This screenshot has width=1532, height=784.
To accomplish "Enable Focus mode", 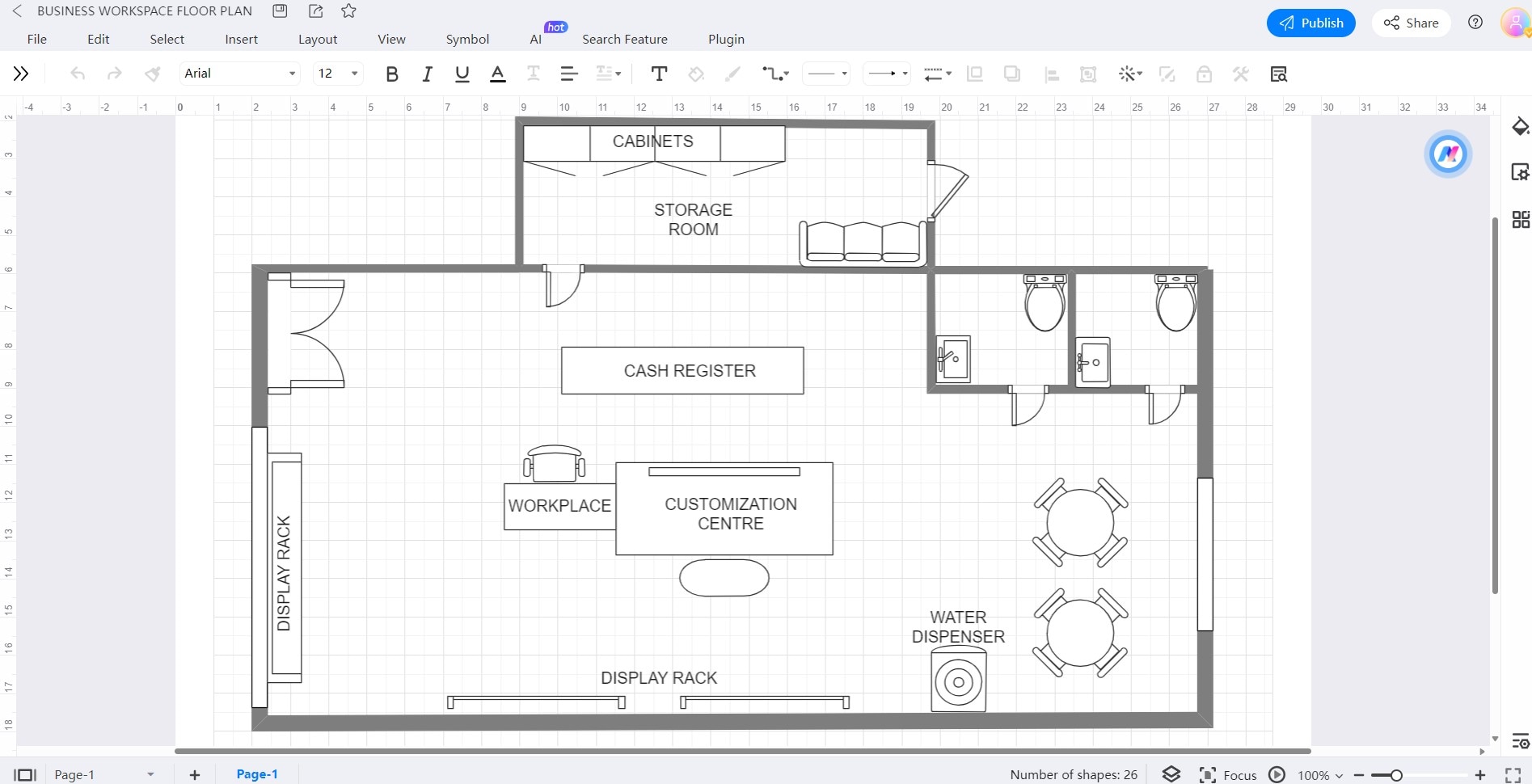I will (1228, 774).
